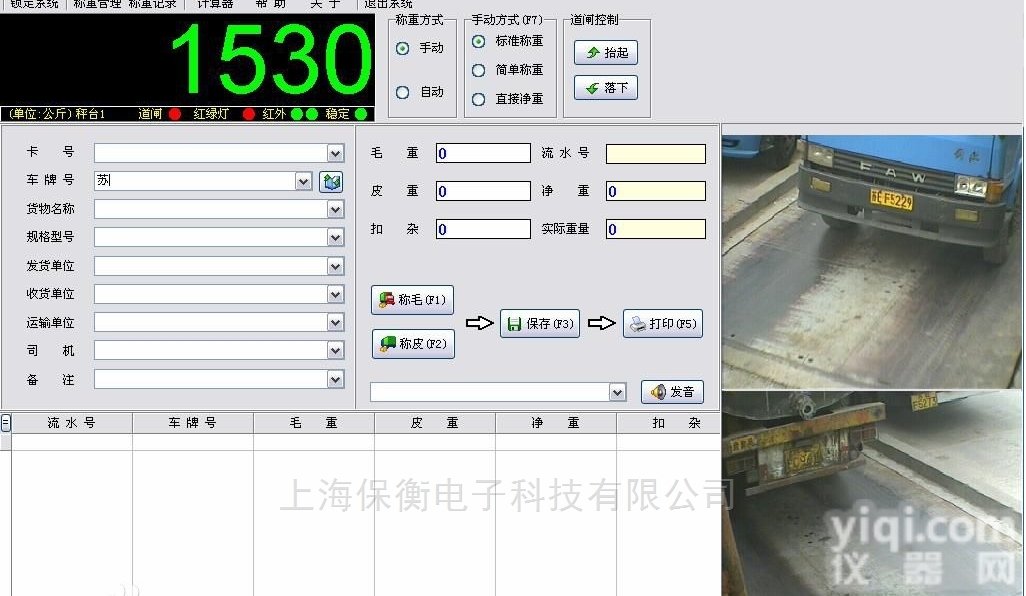Click the floppy disk save icon on 保存(F3)
Screen dimensions: 1026x596
(x=514, y=323)
